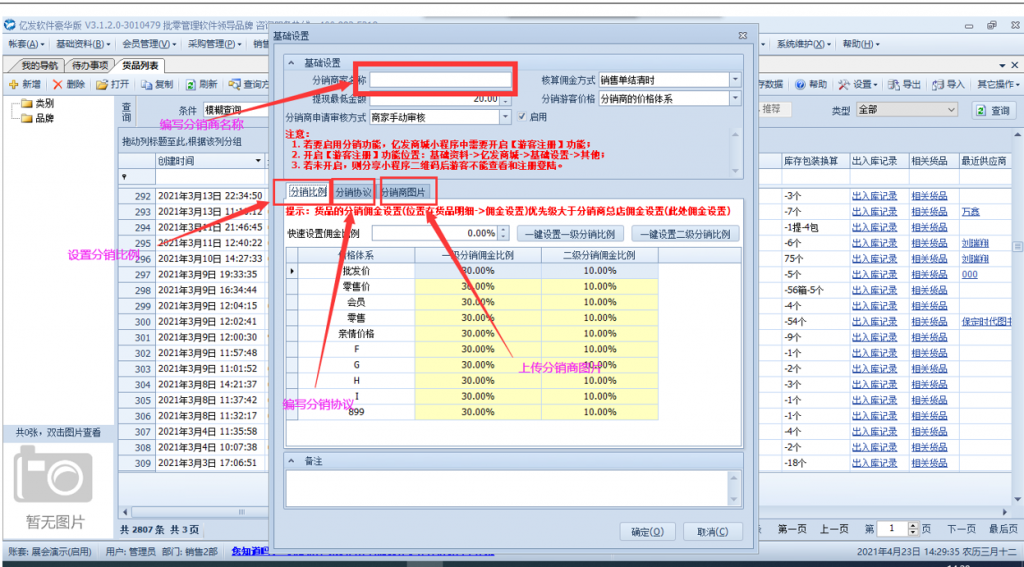Click the 取消(C) button
1024x567 pixels.
(x=712, y=531)
